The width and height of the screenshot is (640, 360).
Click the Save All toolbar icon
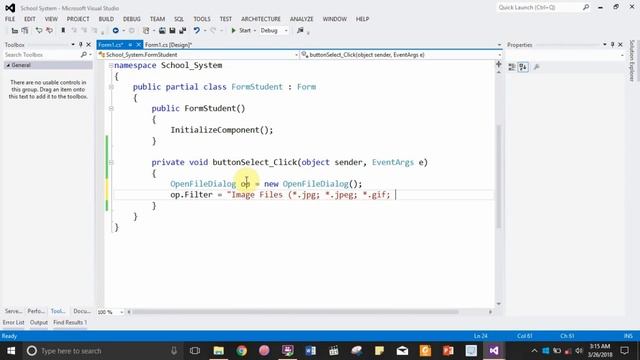[182, 30]
